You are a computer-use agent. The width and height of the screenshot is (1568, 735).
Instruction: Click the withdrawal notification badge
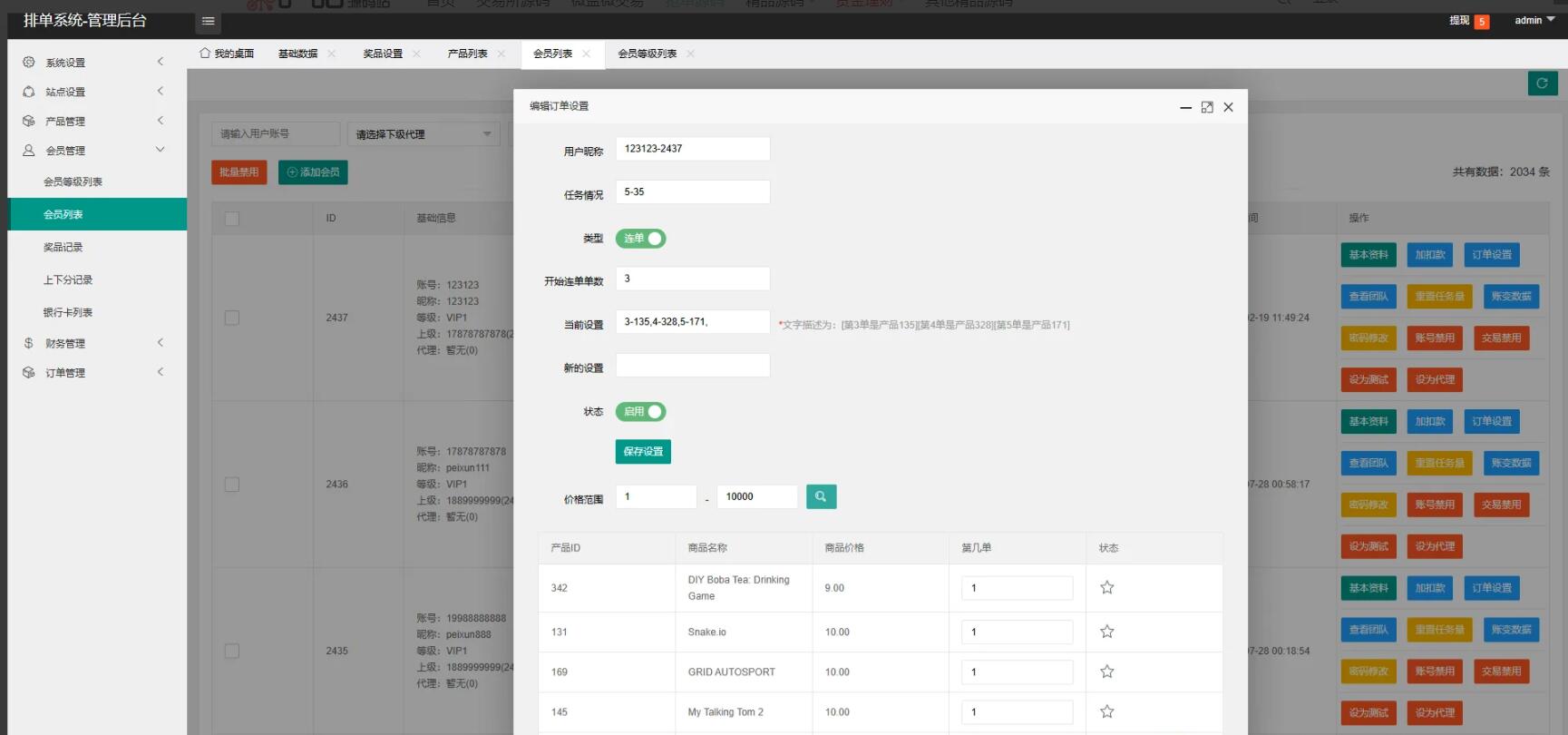tap(1482, 22)
